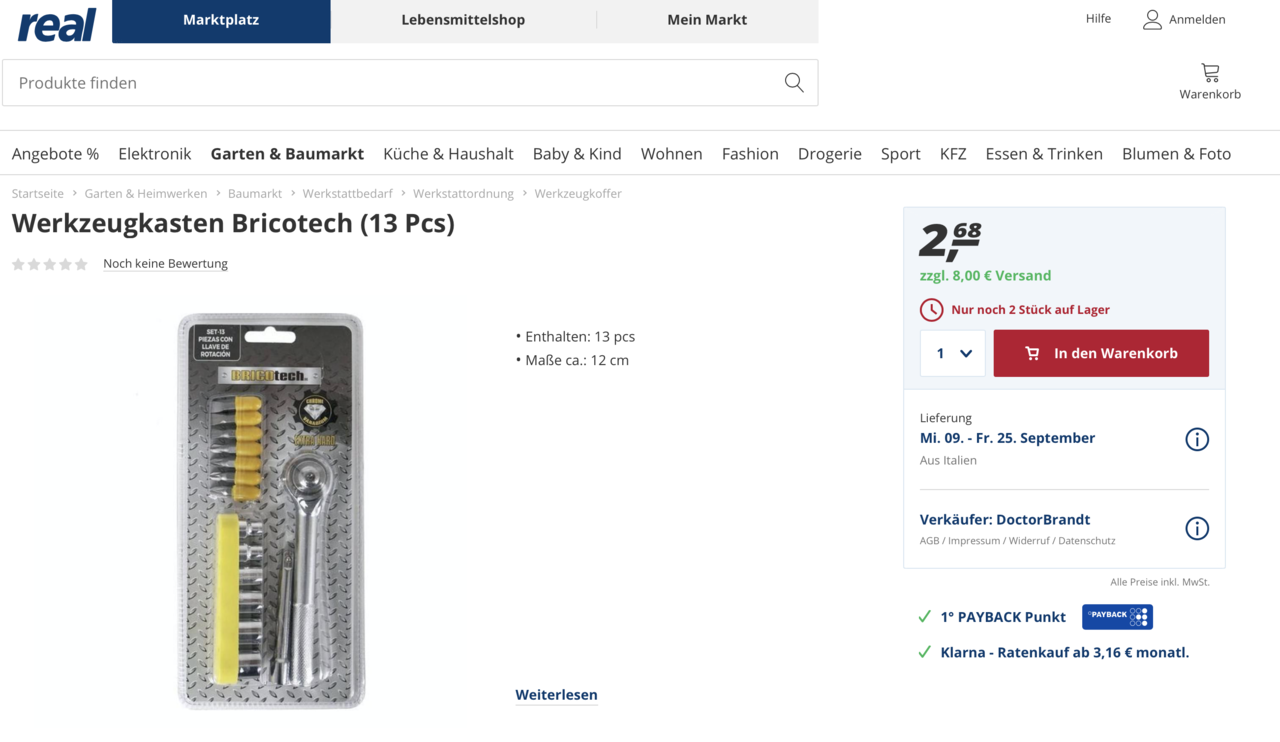Click the search magnifier icon
This screenshot has height=742, width=1280.
pos(794,83)
